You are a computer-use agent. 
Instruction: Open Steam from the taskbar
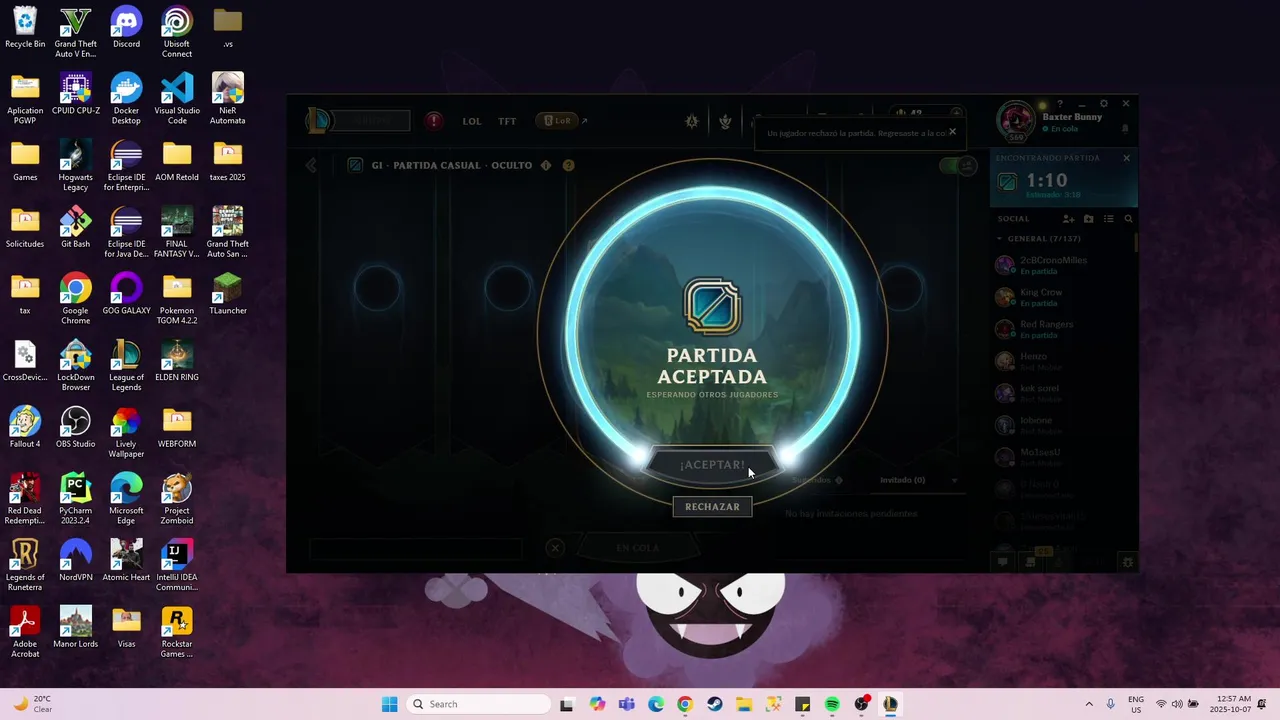pos(714,704)
